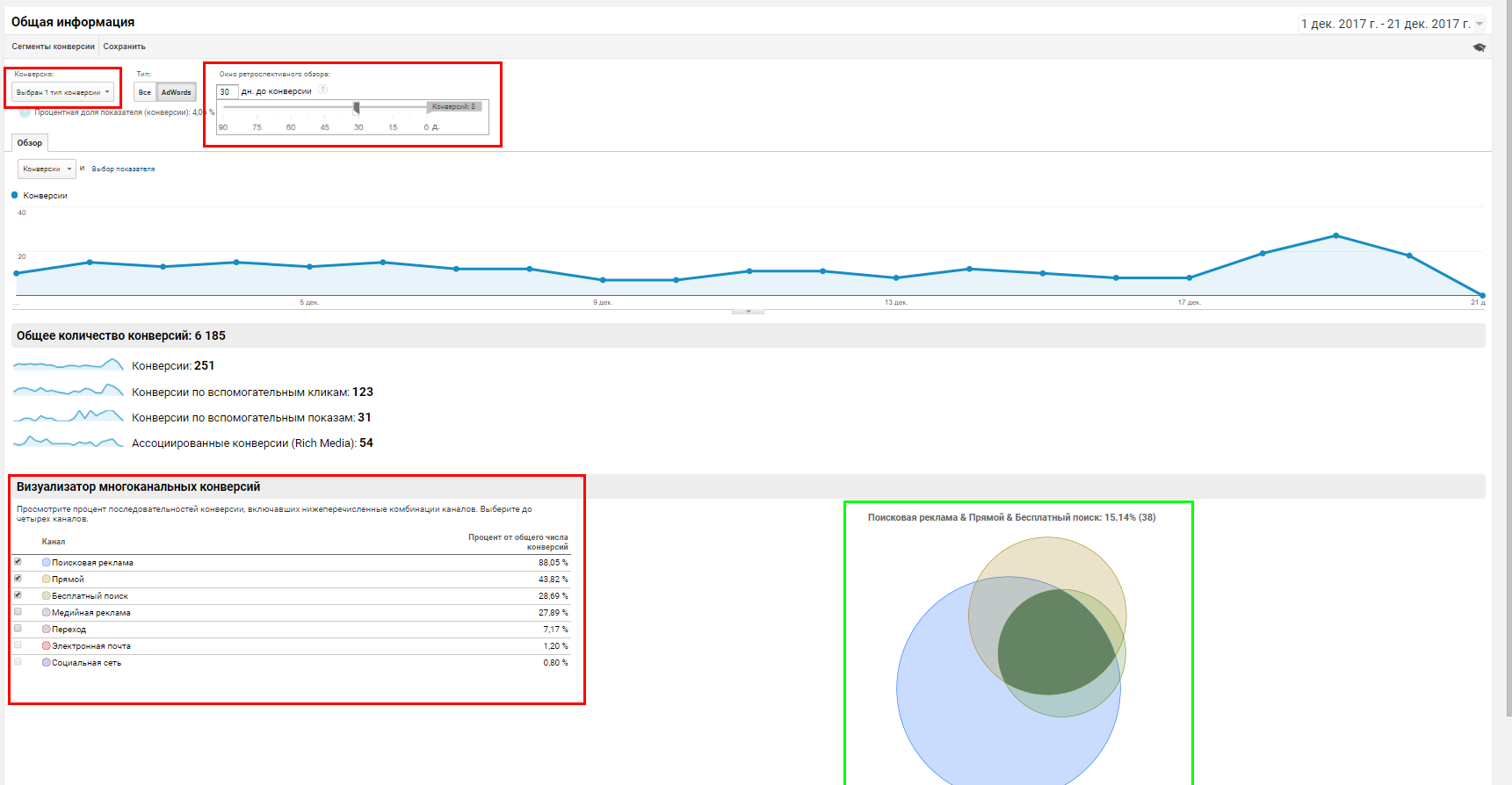Click the 27,89 % value
This screenshot has height=785, width=1512.
click(553, 612)
